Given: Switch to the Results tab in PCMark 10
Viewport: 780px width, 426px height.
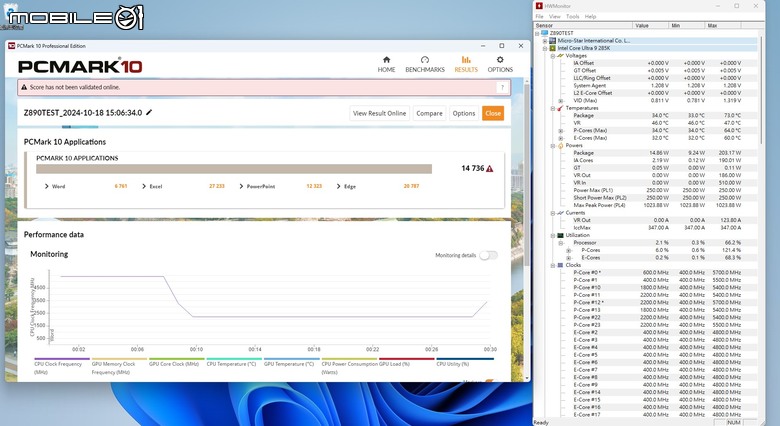Looking at the screenshot, I should coord(466,65).
